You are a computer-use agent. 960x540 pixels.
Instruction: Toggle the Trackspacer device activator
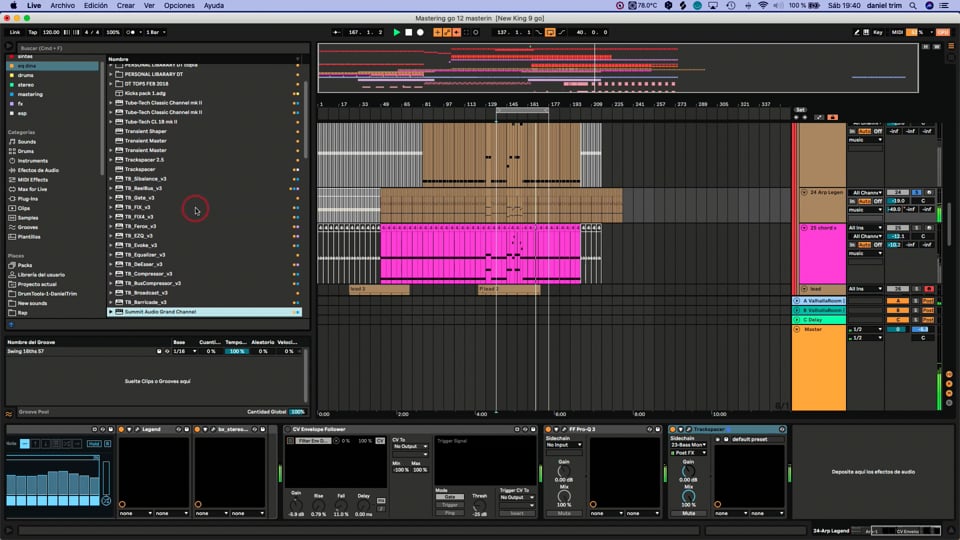pyautogui.click(x=672, y=429)
